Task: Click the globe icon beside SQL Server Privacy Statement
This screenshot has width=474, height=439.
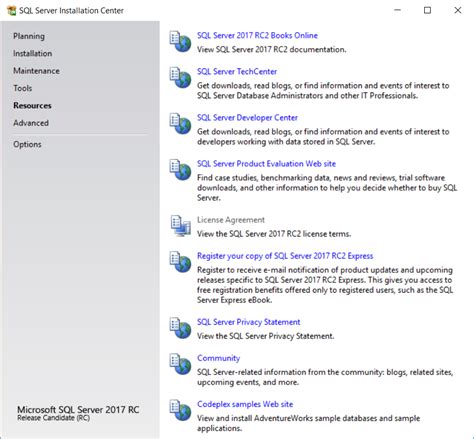Action: [x=180, y=328]
